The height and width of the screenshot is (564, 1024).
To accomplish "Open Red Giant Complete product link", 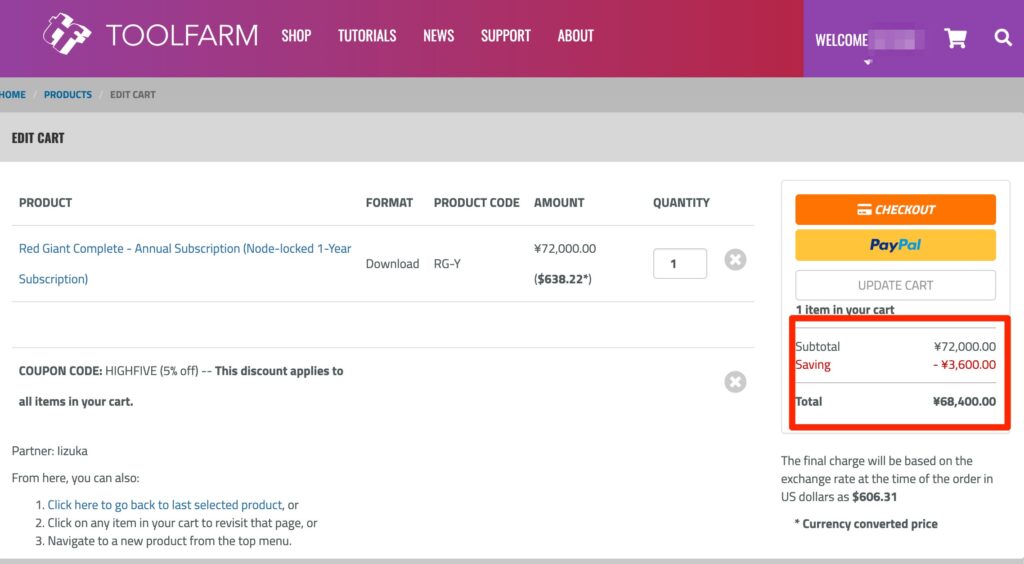I will coord(185,264).
